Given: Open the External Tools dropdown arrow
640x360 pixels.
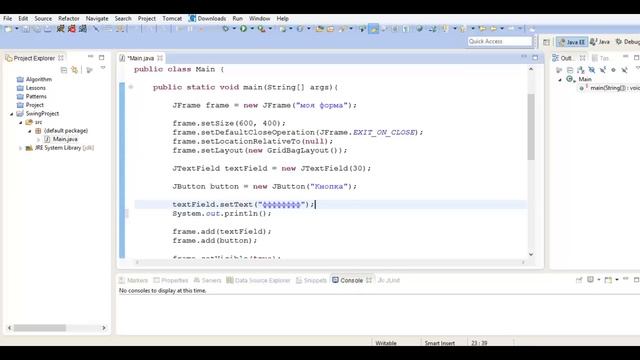Looking at the screenshot, I should pos(270,29).
